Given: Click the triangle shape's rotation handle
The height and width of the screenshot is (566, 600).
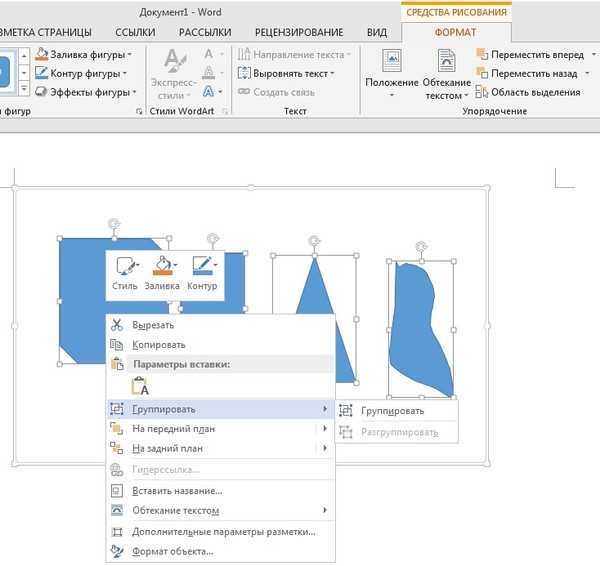Looking at the screenshot, I should [x=314, y=240].
